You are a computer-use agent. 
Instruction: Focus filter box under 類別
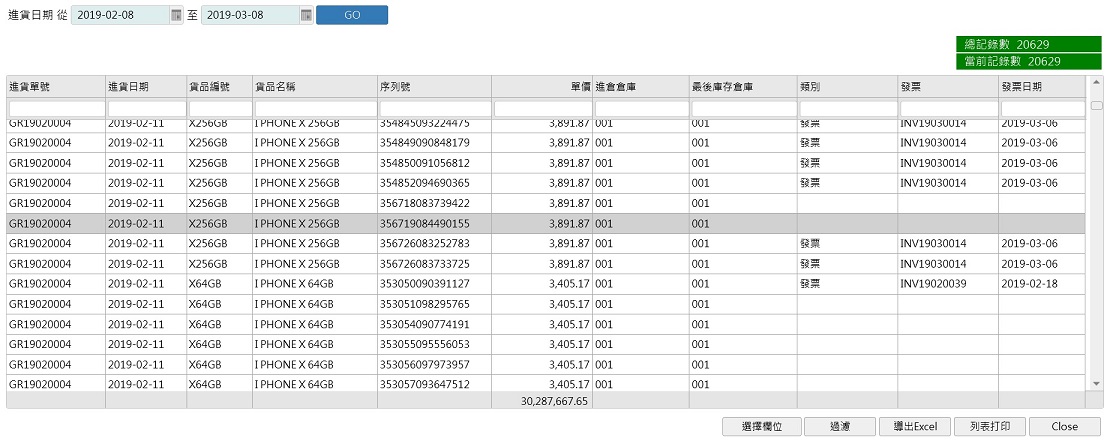[x=849, y=109]
